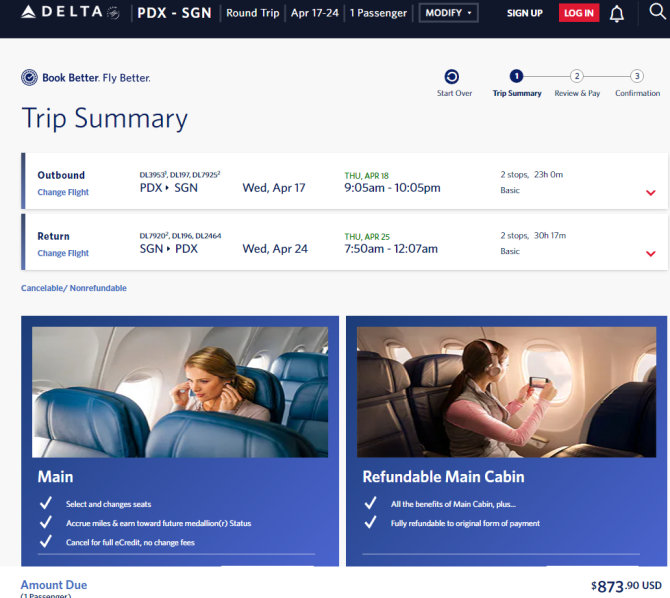Screen dimensions: 670x598
Task: Open the MODIFY dropdown
Action: [448, 13]
